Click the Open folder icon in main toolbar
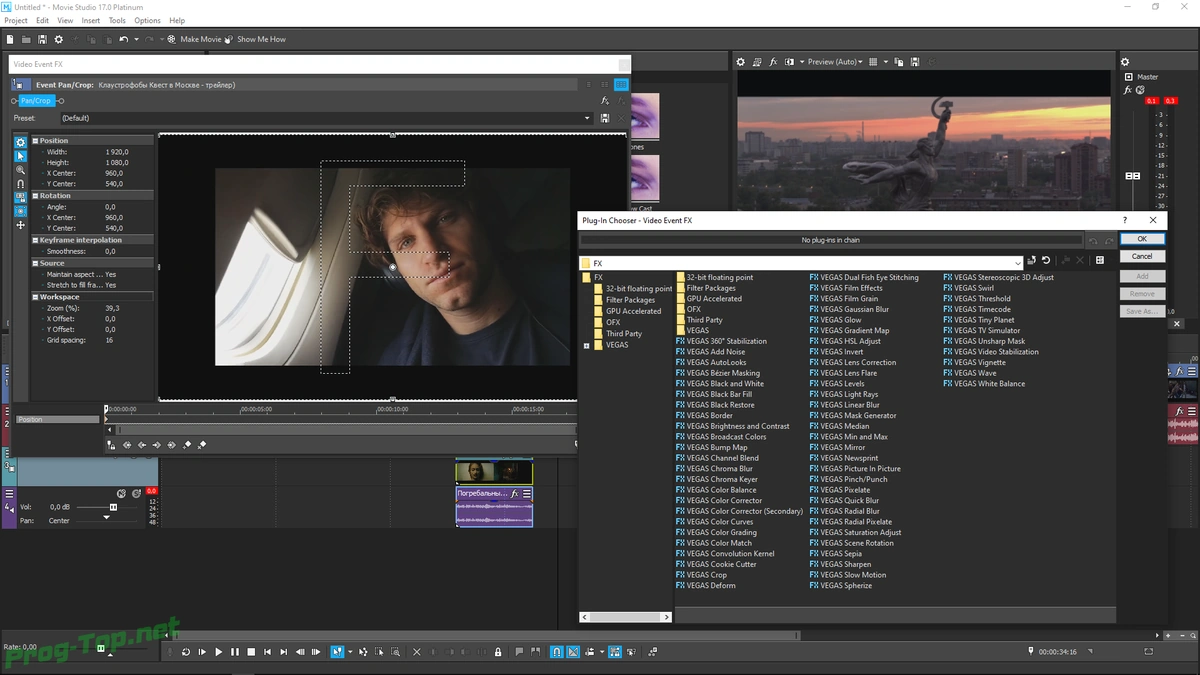 (x=26, y=39)
